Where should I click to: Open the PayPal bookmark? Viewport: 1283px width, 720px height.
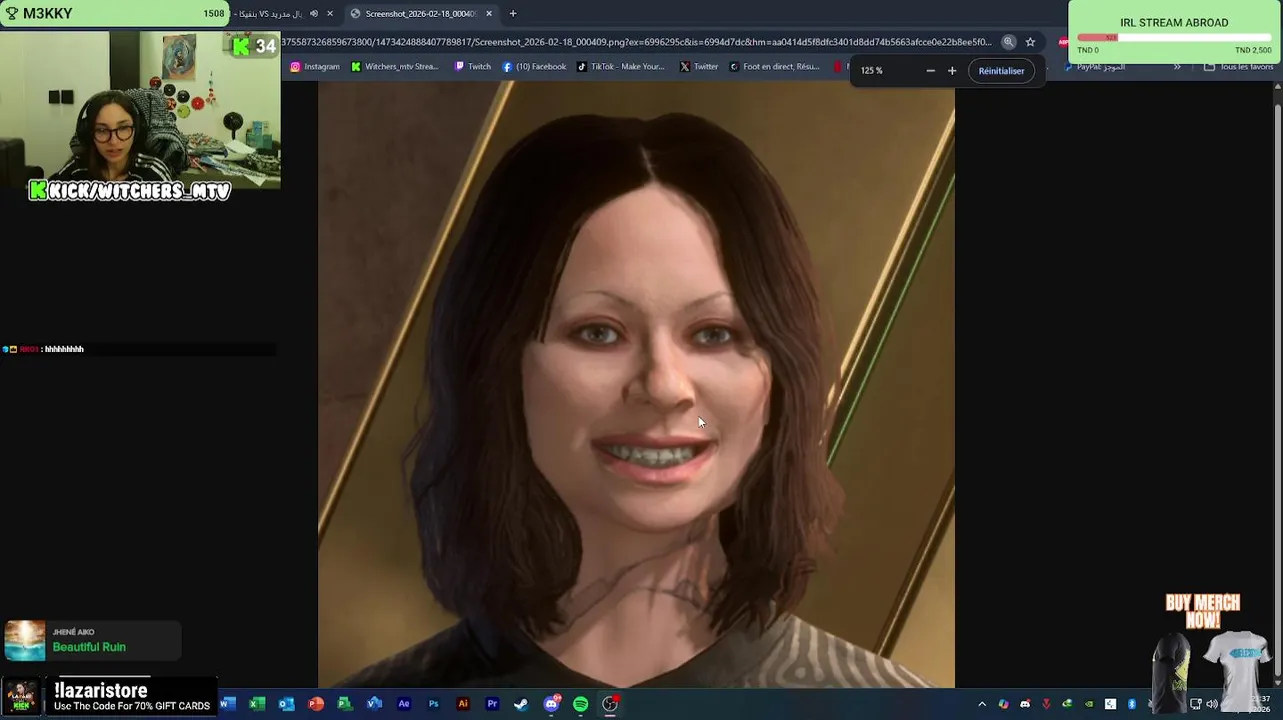point(1095,67)
